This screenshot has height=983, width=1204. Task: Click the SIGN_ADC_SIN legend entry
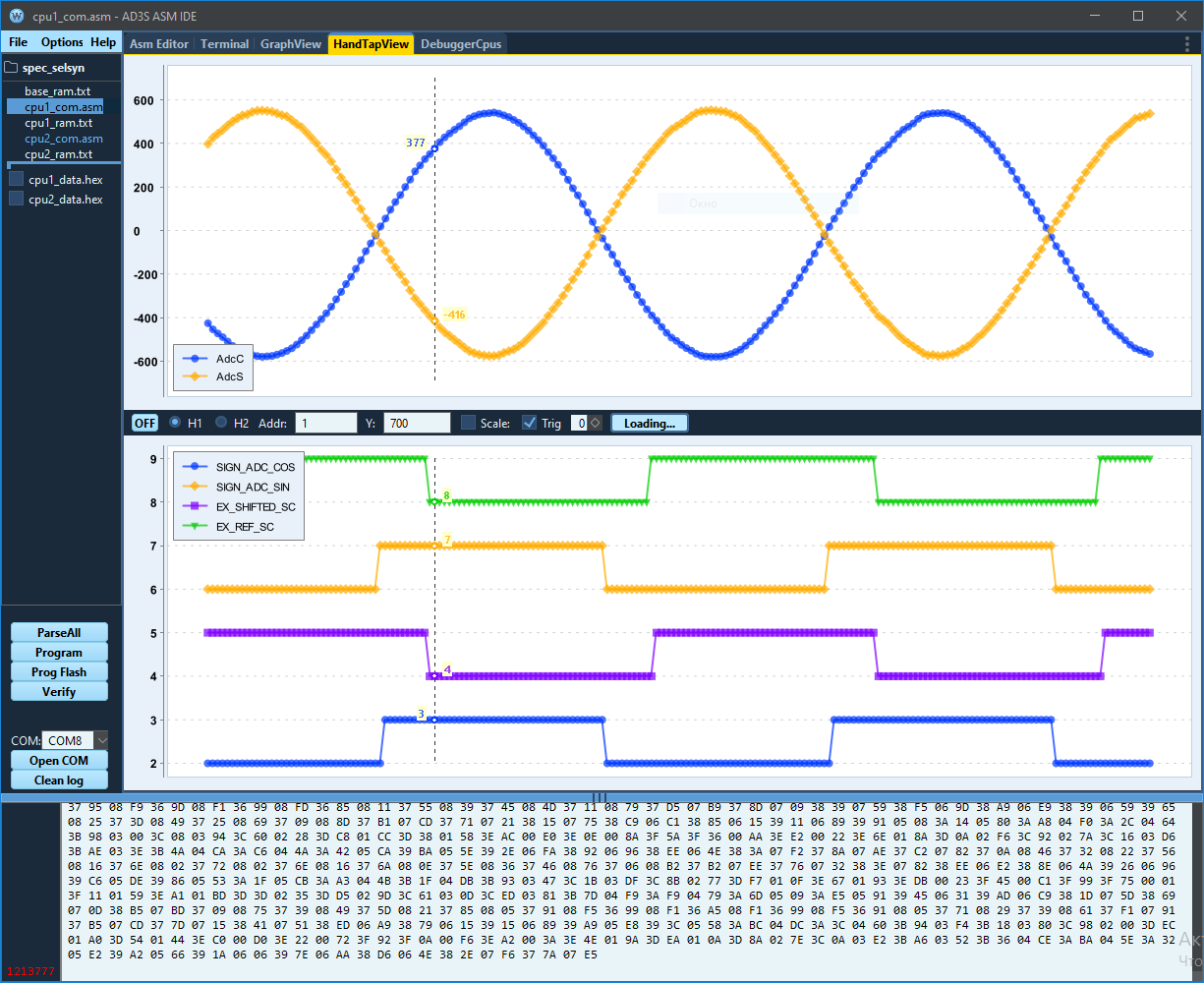(237, 487)
